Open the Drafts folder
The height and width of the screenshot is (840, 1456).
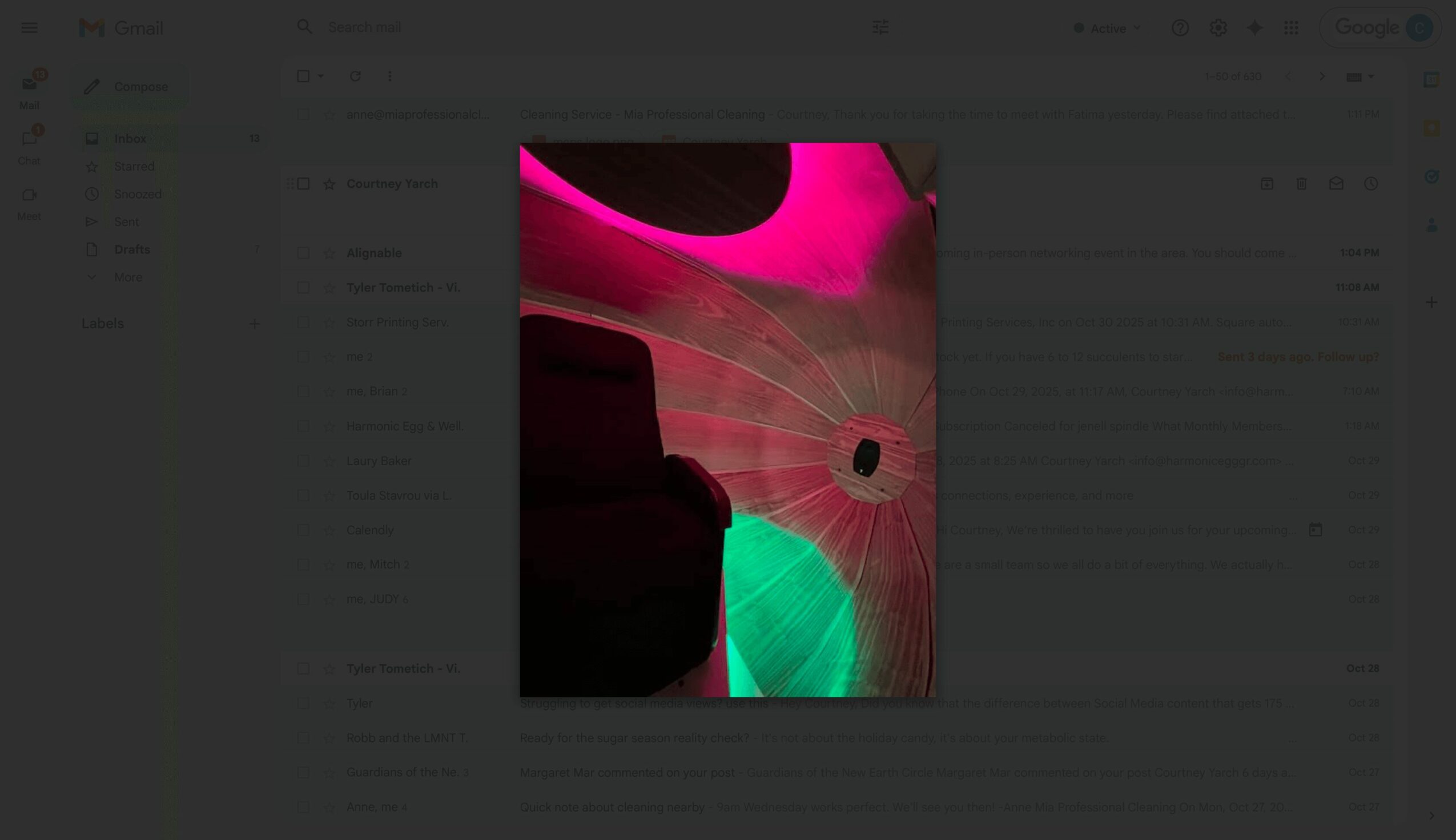(x=131, y=249)
